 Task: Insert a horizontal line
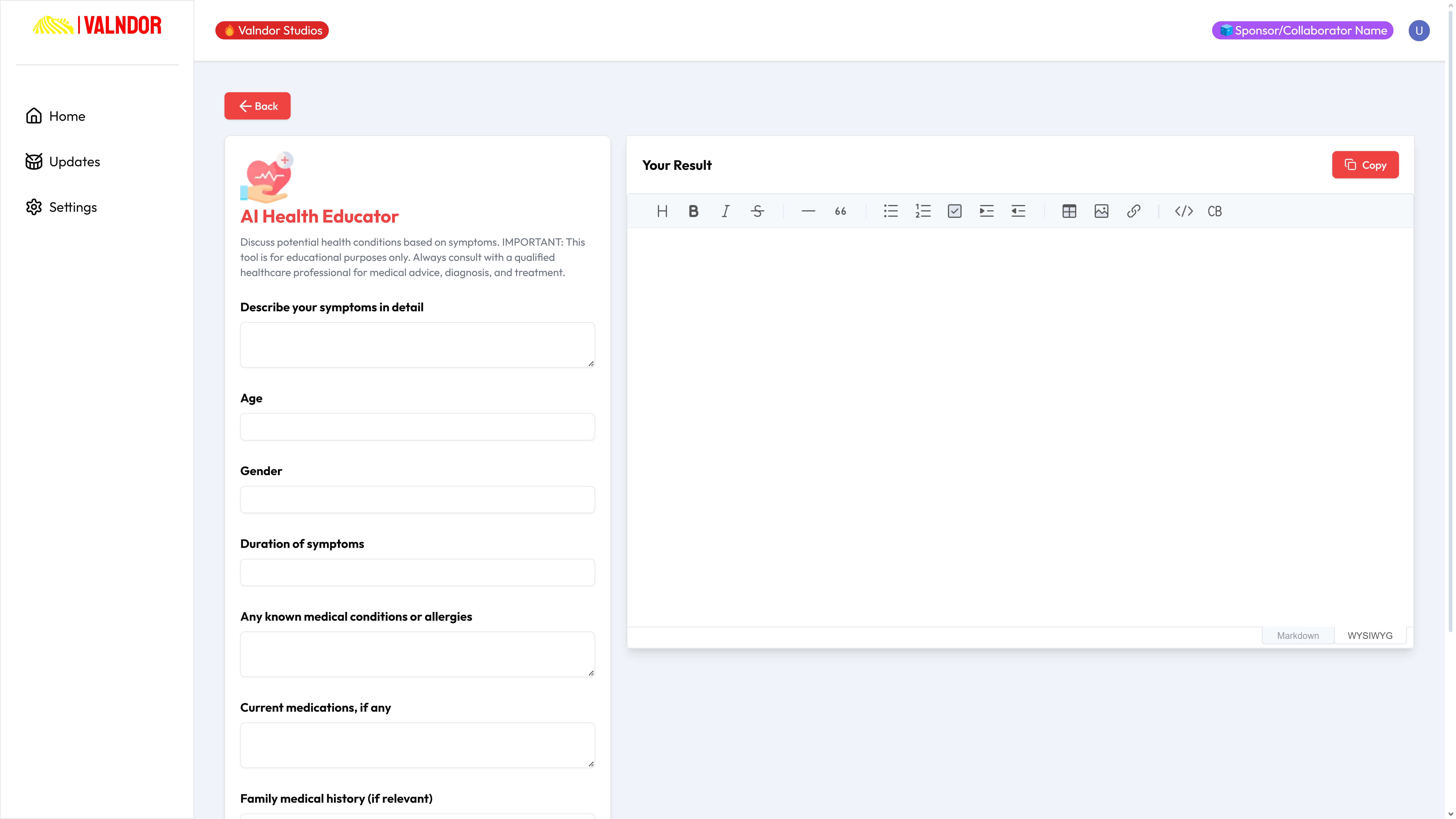(x=808, y=211)
